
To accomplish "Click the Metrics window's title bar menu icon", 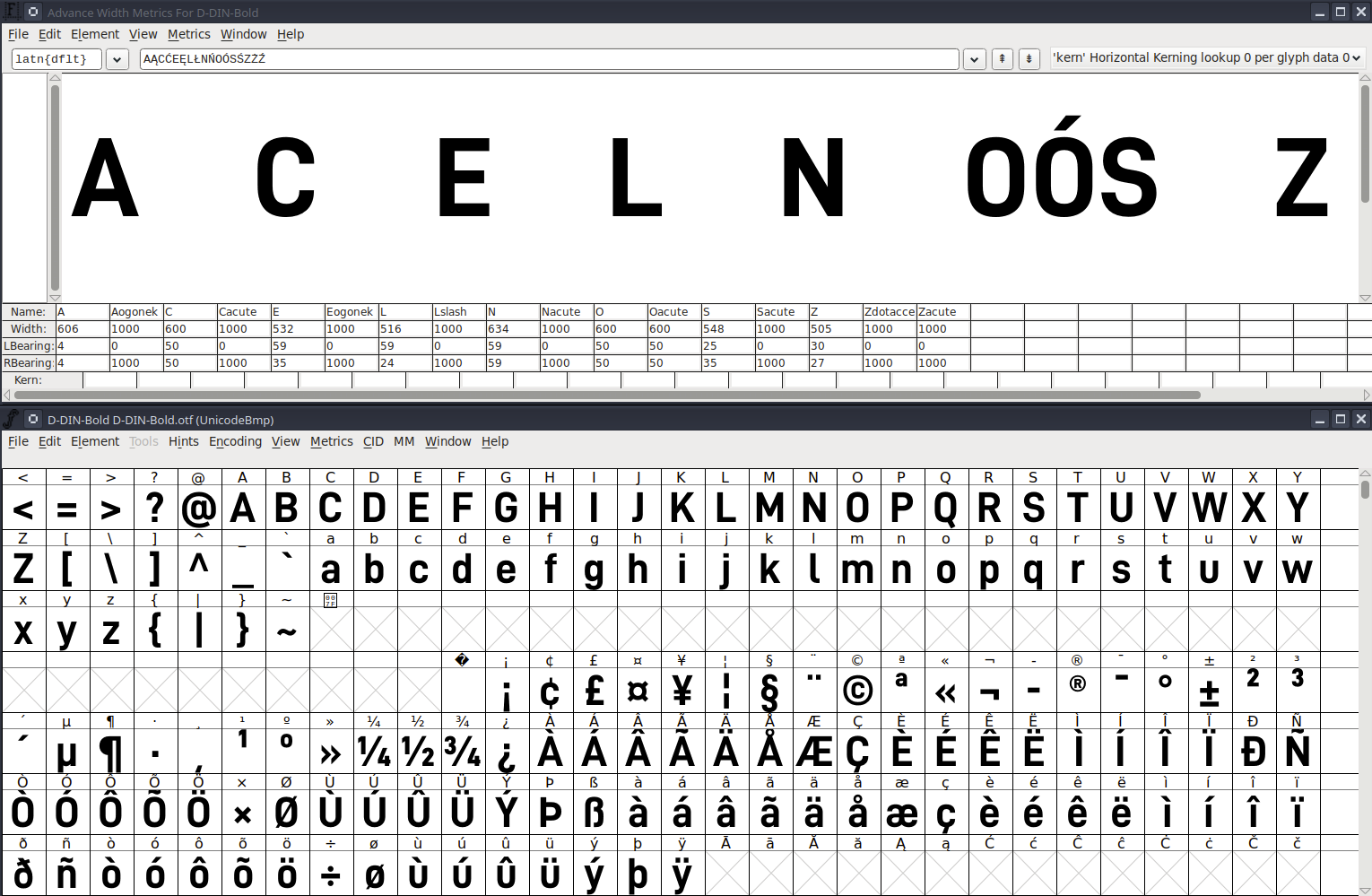I will pos(33,12).
